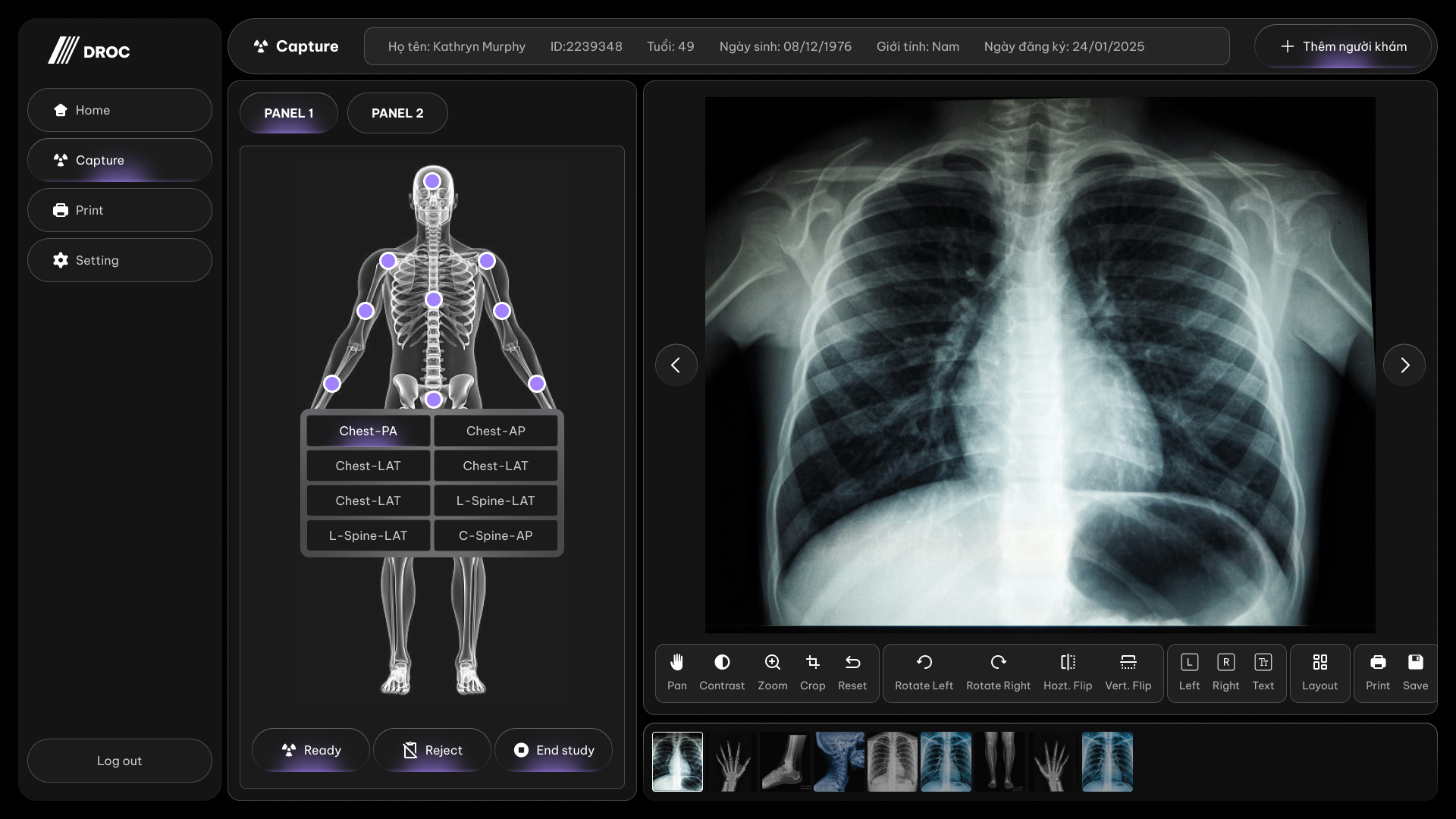
Task: Select the skull point on skeleton
Action: [x=432, y=181]
